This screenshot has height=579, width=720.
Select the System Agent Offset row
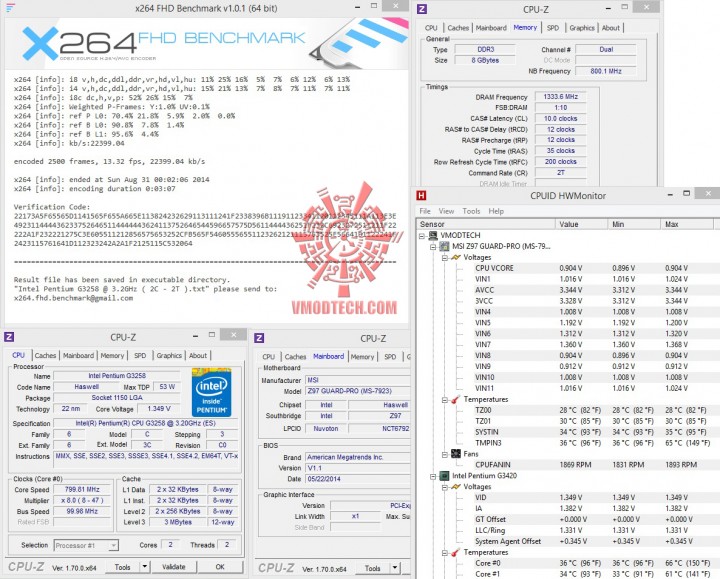point(595,541)
